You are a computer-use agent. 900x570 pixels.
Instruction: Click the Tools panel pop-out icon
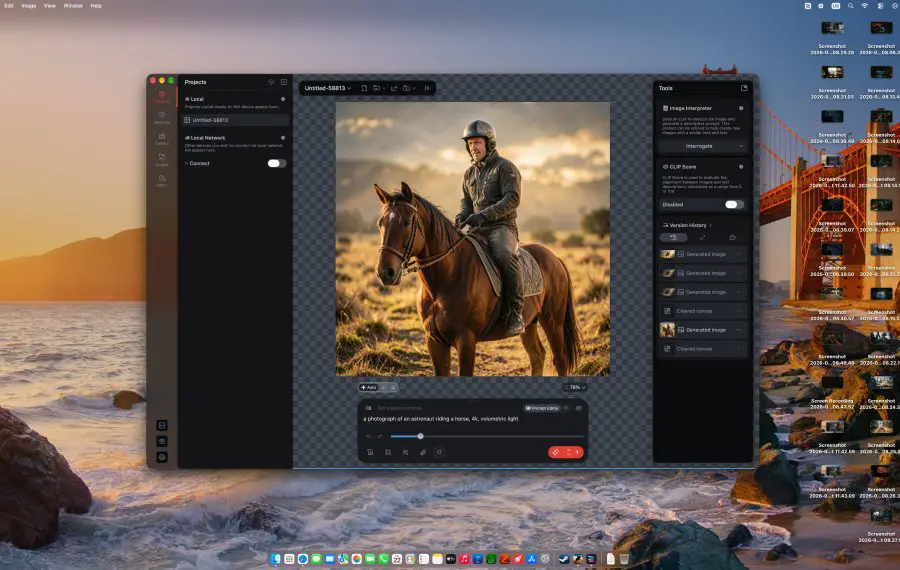pyautogui.click(x=744, y=88)
